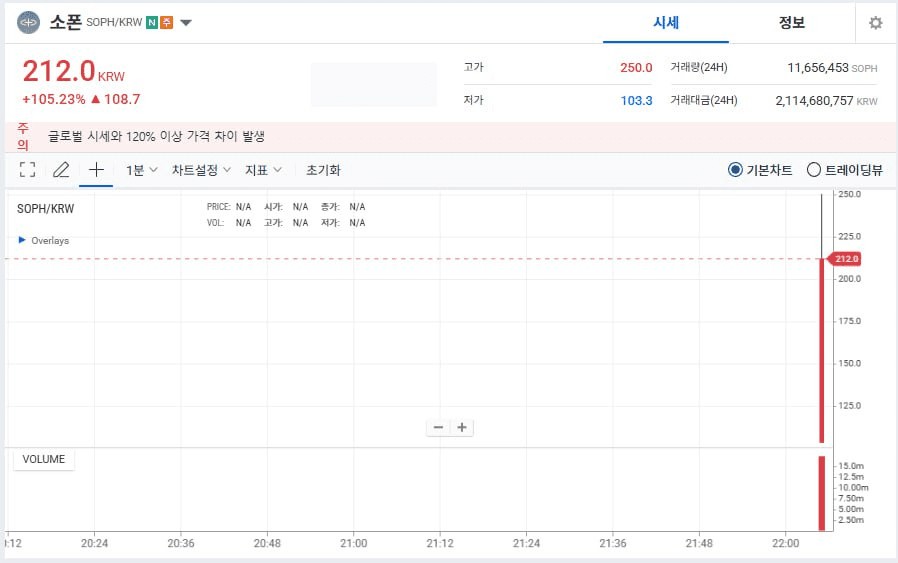Open the 차트설정 dropdown

coord(201,170)
